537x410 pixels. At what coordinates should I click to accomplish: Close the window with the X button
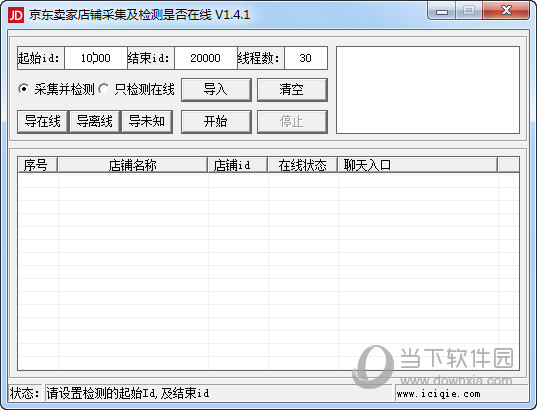point(506,11)
